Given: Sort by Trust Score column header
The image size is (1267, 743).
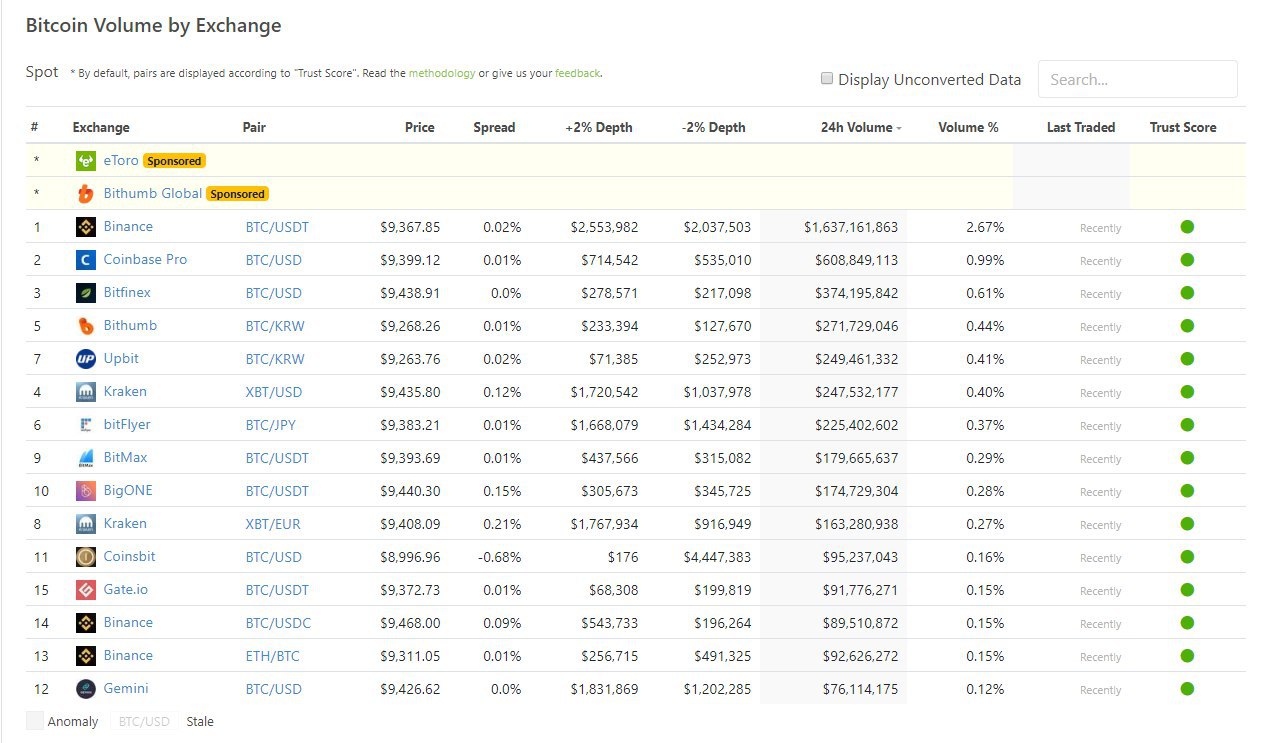Looking at the screenshot, I should pos(1183,127).
